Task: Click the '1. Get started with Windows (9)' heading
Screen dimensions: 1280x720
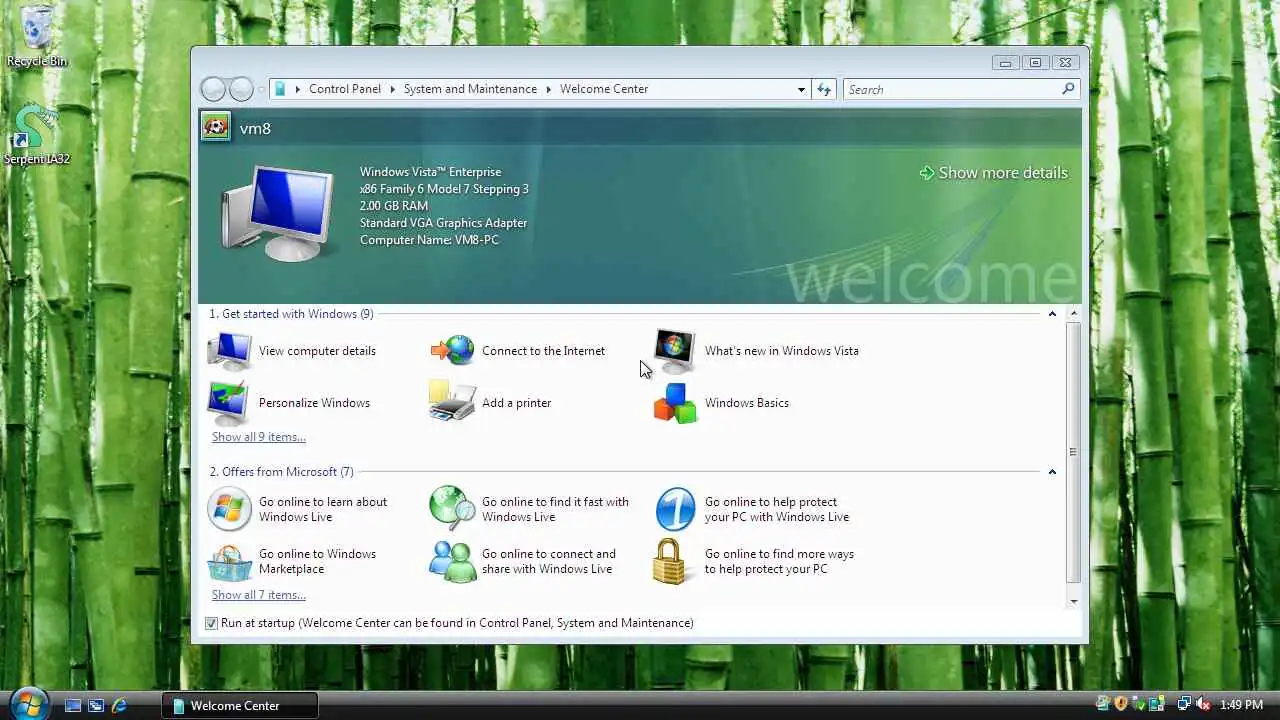Action: pos(291,314)
